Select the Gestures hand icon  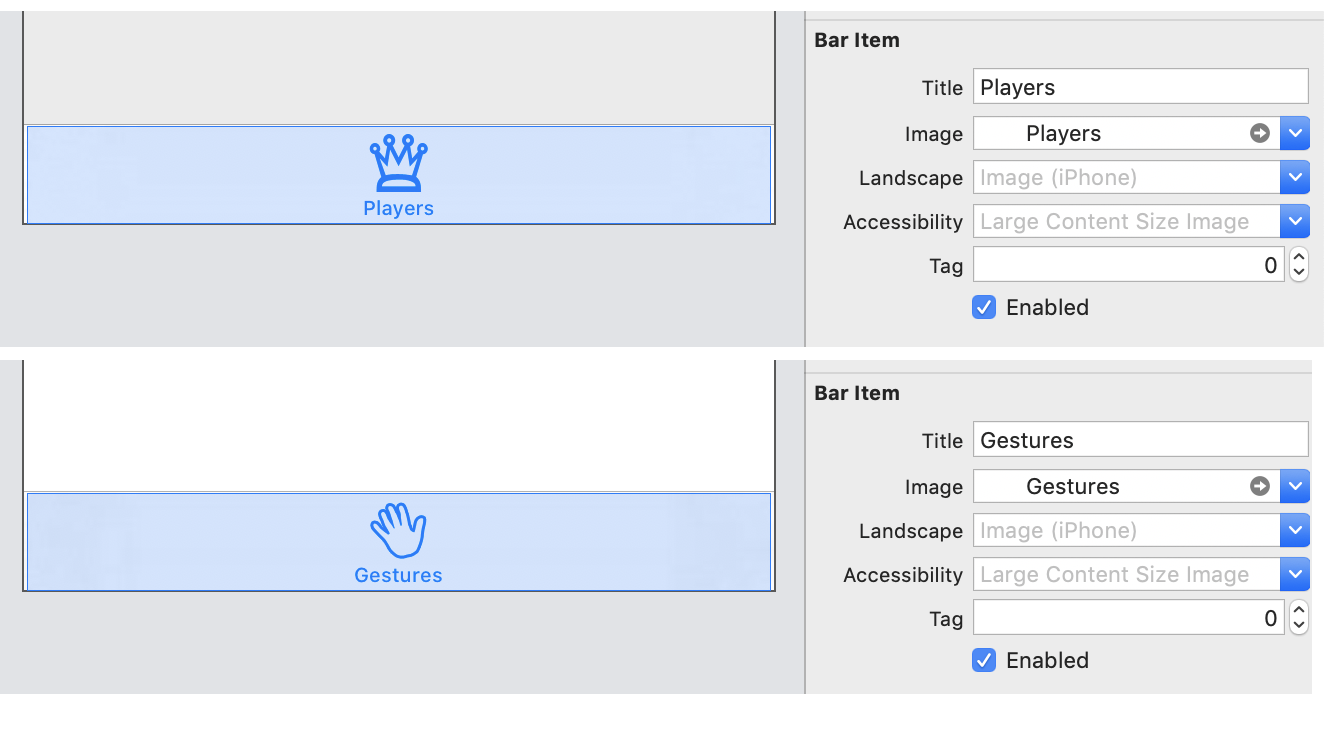(x=399, y=528)
